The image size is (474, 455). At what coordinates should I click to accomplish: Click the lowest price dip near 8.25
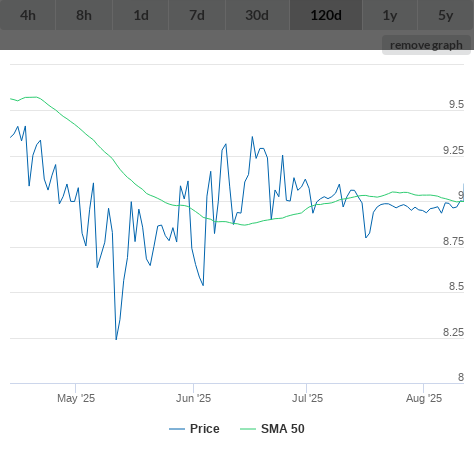click(x=116, y=339)
